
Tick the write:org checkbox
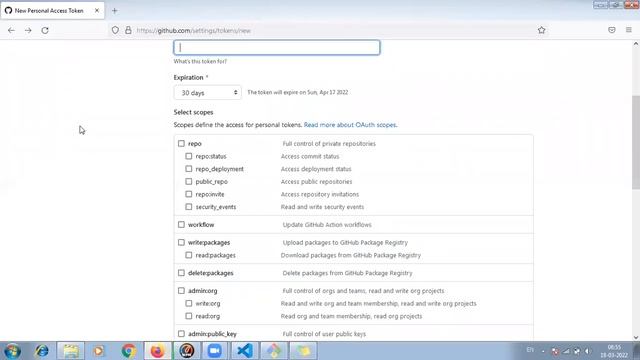[189, 304]
